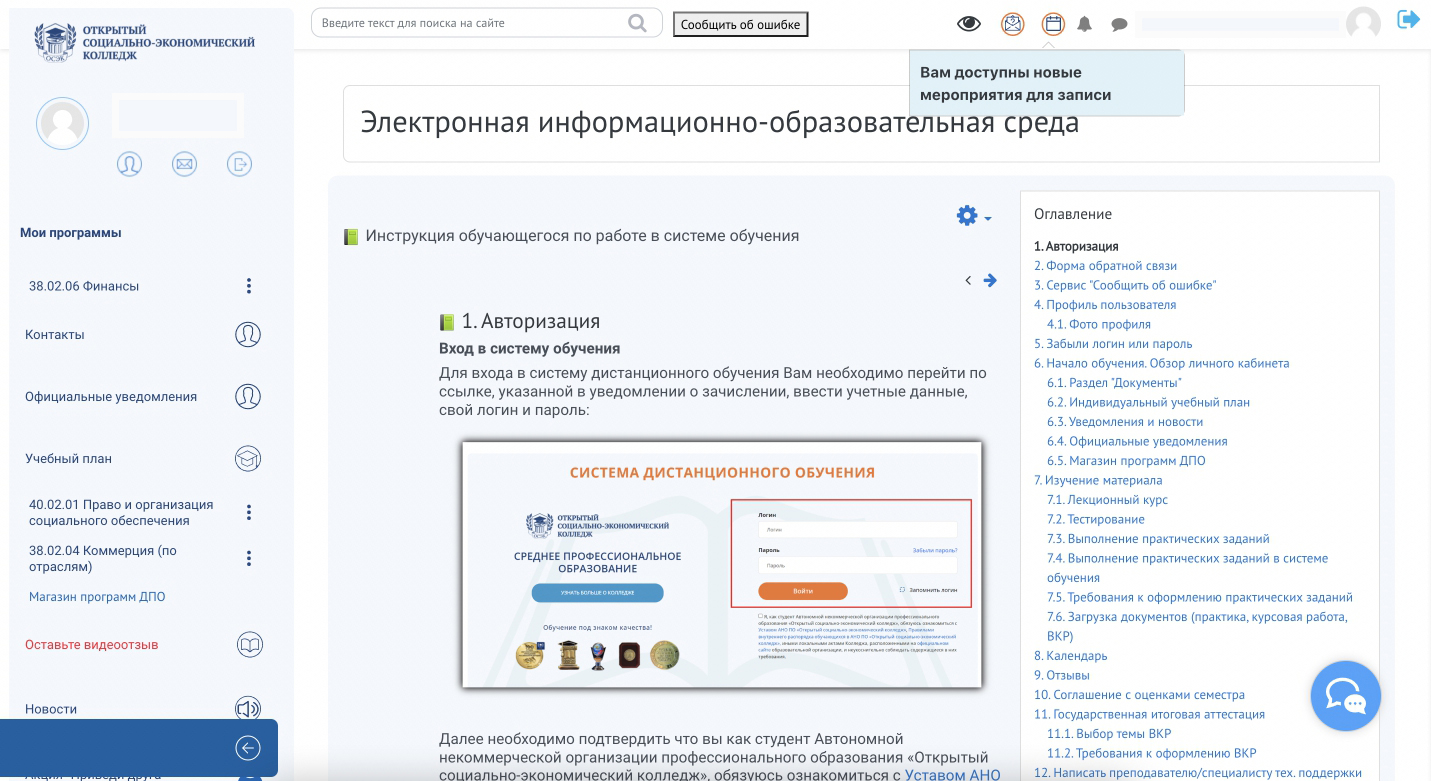The width and height of the screenshot is (1431, 781).
Task: Click the sidebar profile avatar picture
Action: (63, 124)
